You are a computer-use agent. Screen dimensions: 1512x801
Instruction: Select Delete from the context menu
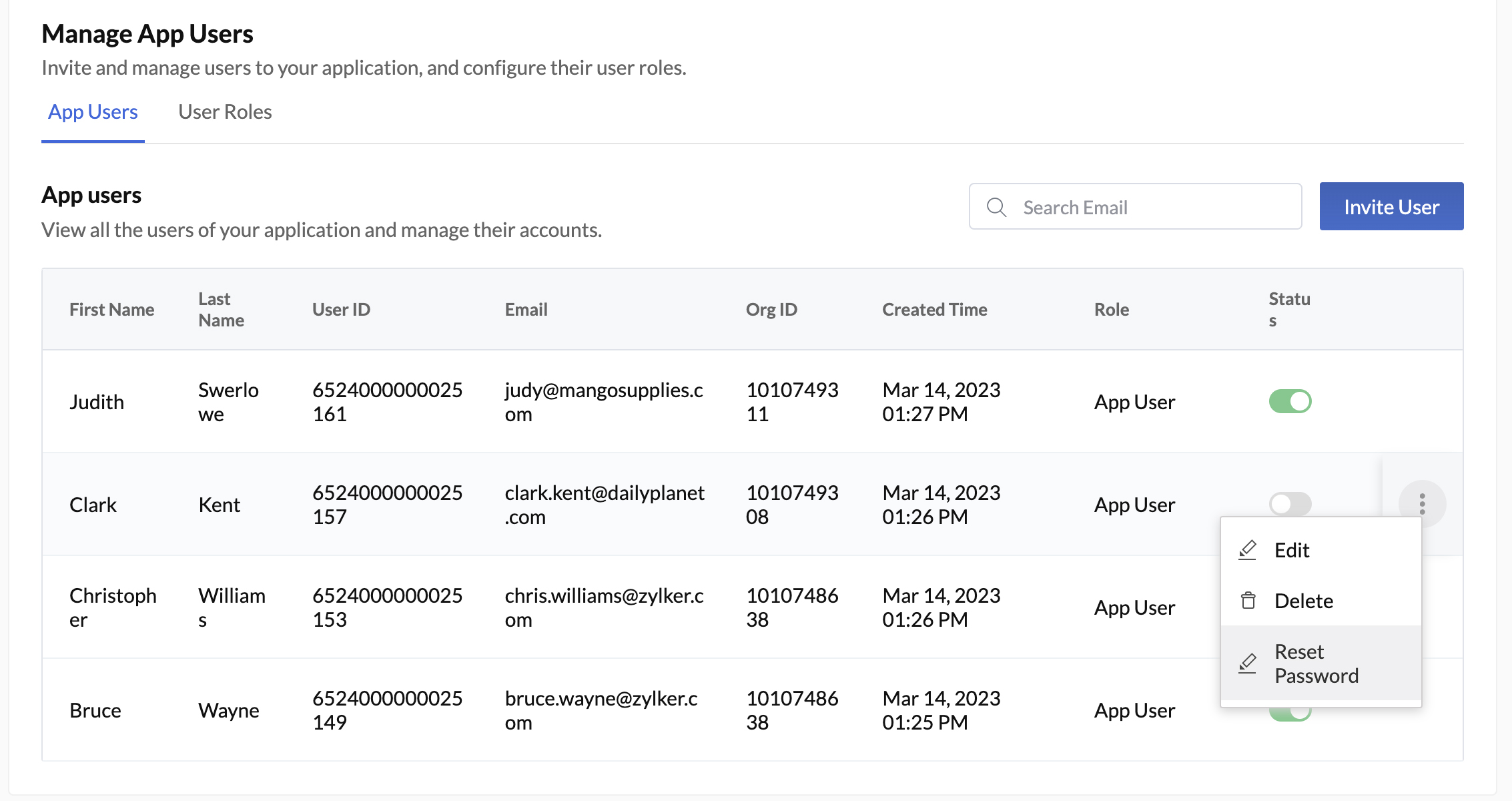[x=1303, y=600]
